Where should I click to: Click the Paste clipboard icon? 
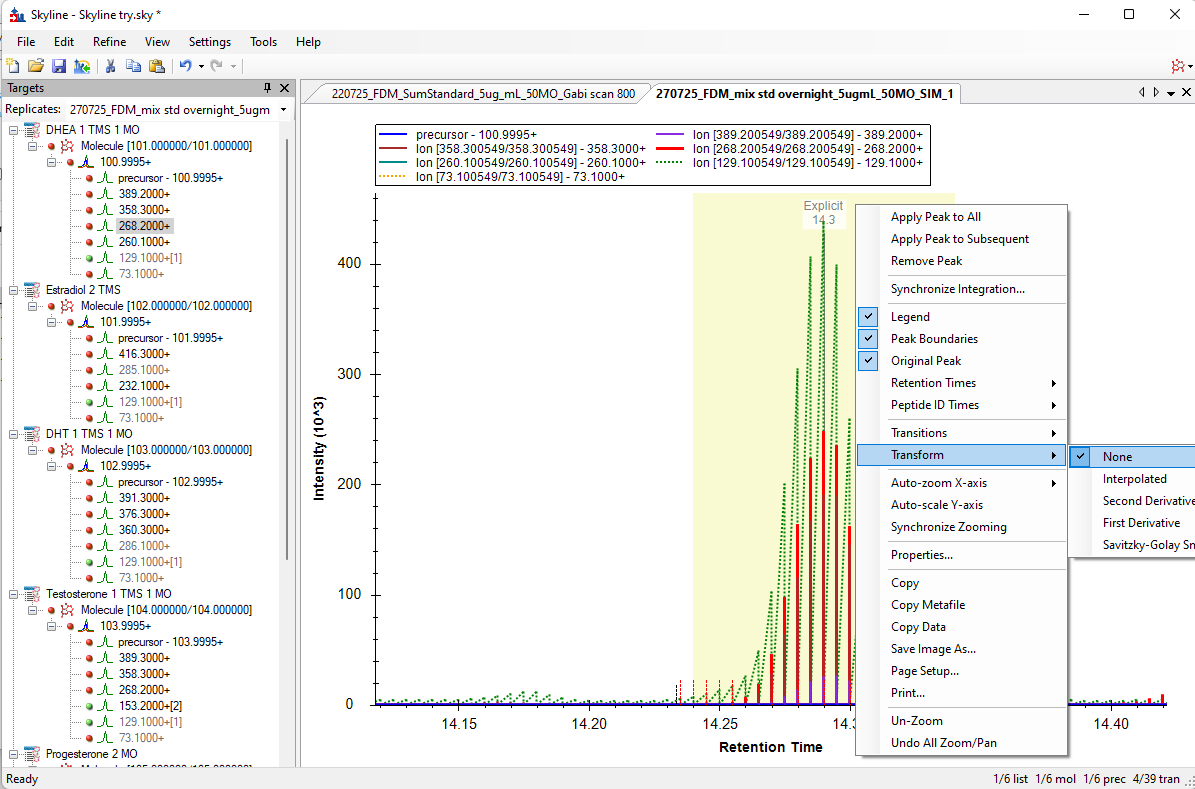(x=156, y=66)
